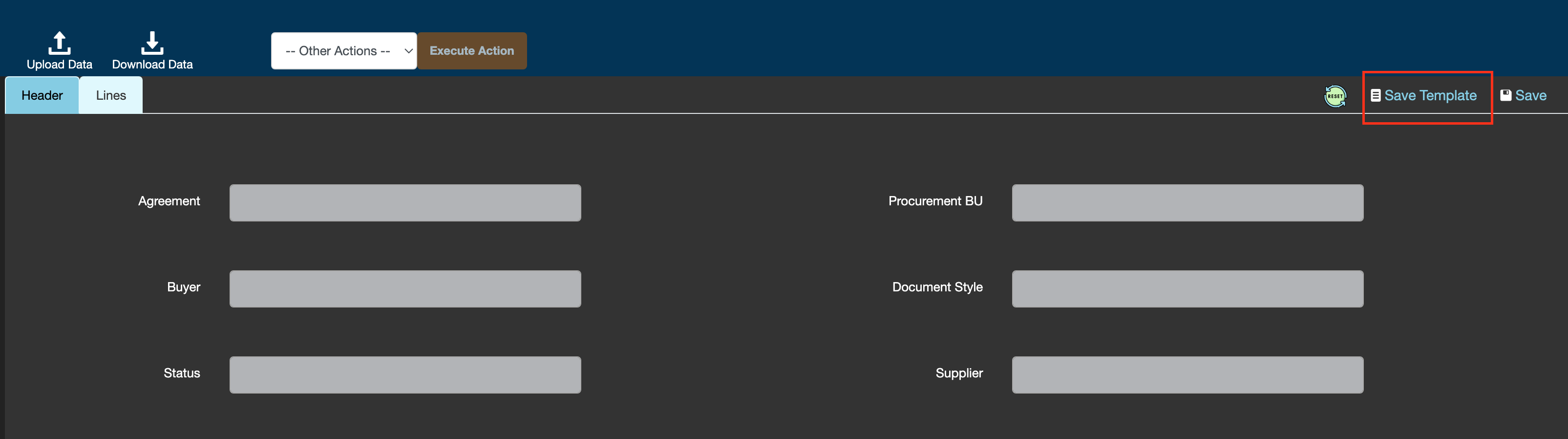The width and height of the screenshot is (1568, 439).
Task: Focus the Document Style field
Action: [x=1187, y=288]
